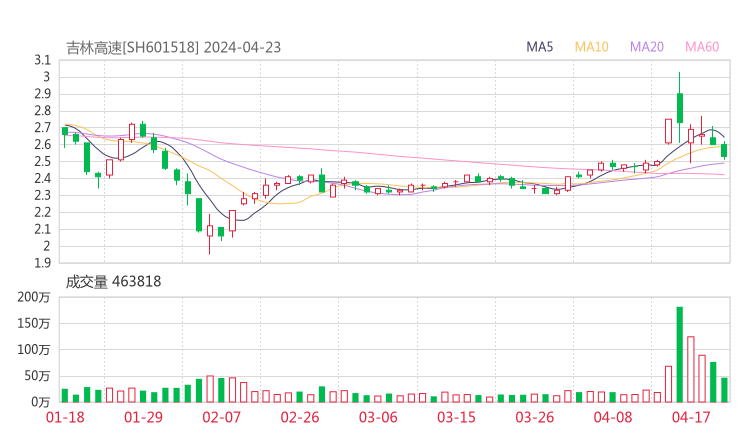Screen dimensions: 740x440
Task: Click the 01-18 date axis label
Action: point(65,417)
